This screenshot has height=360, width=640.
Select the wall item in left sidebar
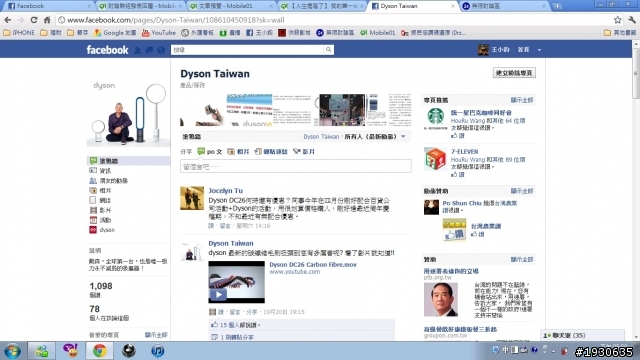point(129,161)
